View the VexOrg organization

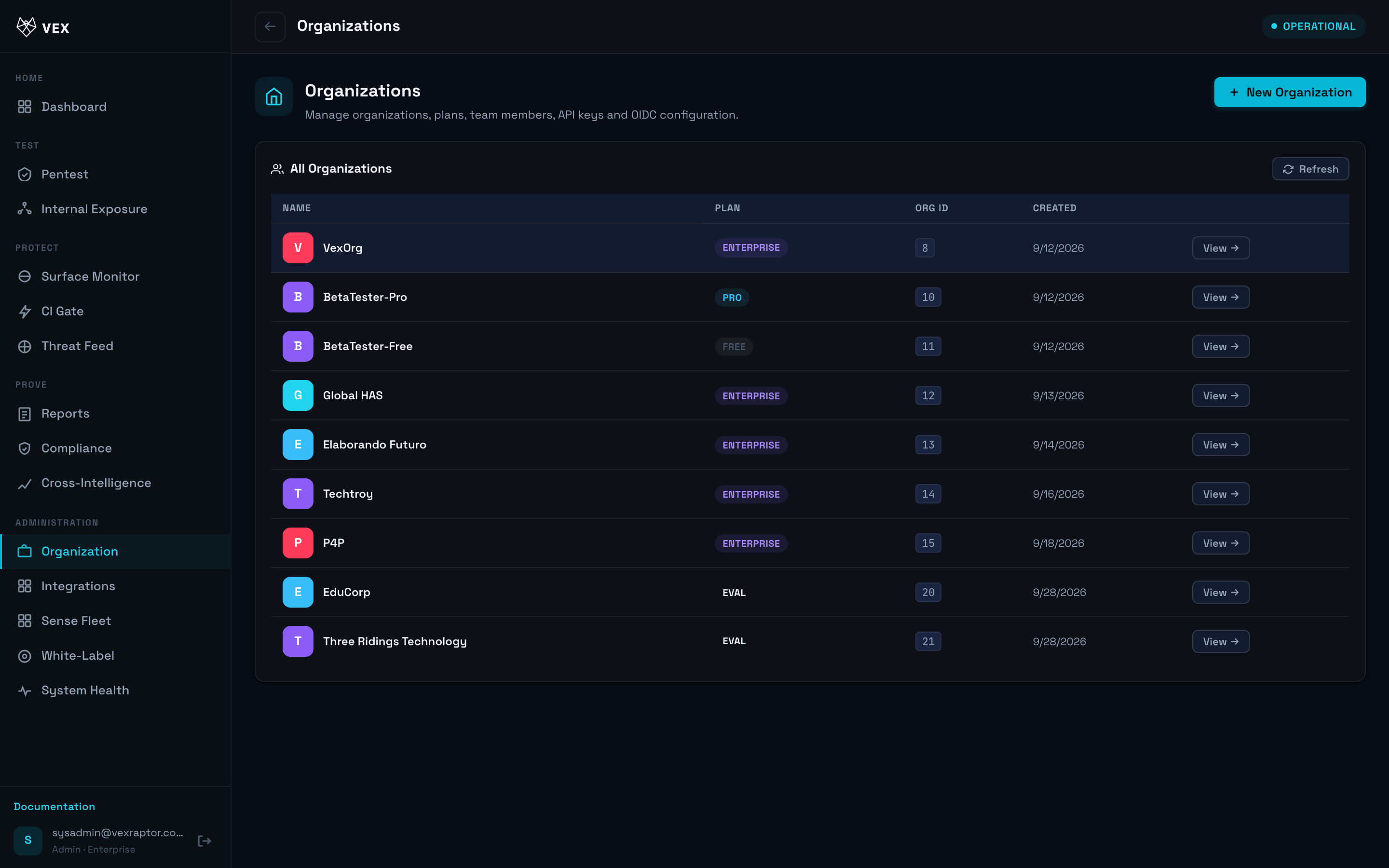coord(1221,248)
